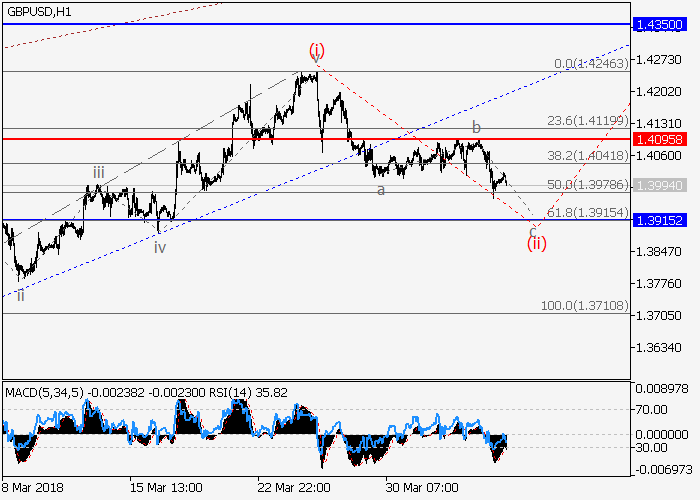700x500 pixels.
Task: Click the 0.000000 indicator zero label
Action: pyautogui.click(x=662, y=435)
